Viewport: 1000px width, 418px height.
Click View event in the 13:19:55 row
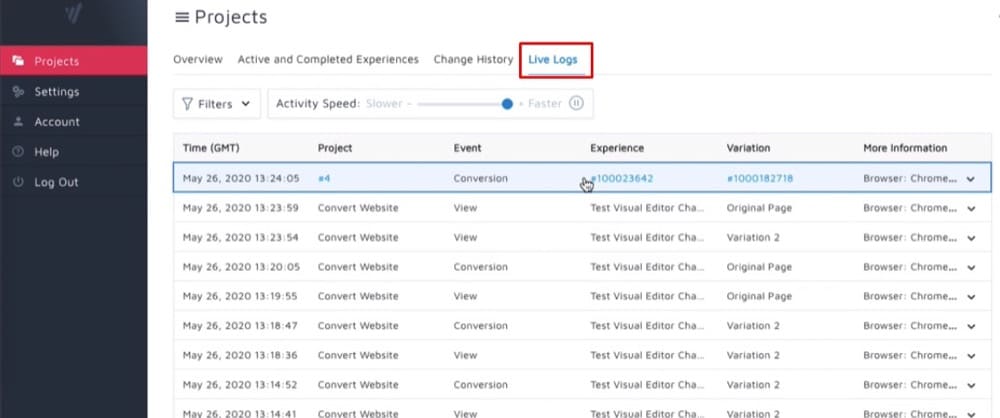click(x=465, y=296)
